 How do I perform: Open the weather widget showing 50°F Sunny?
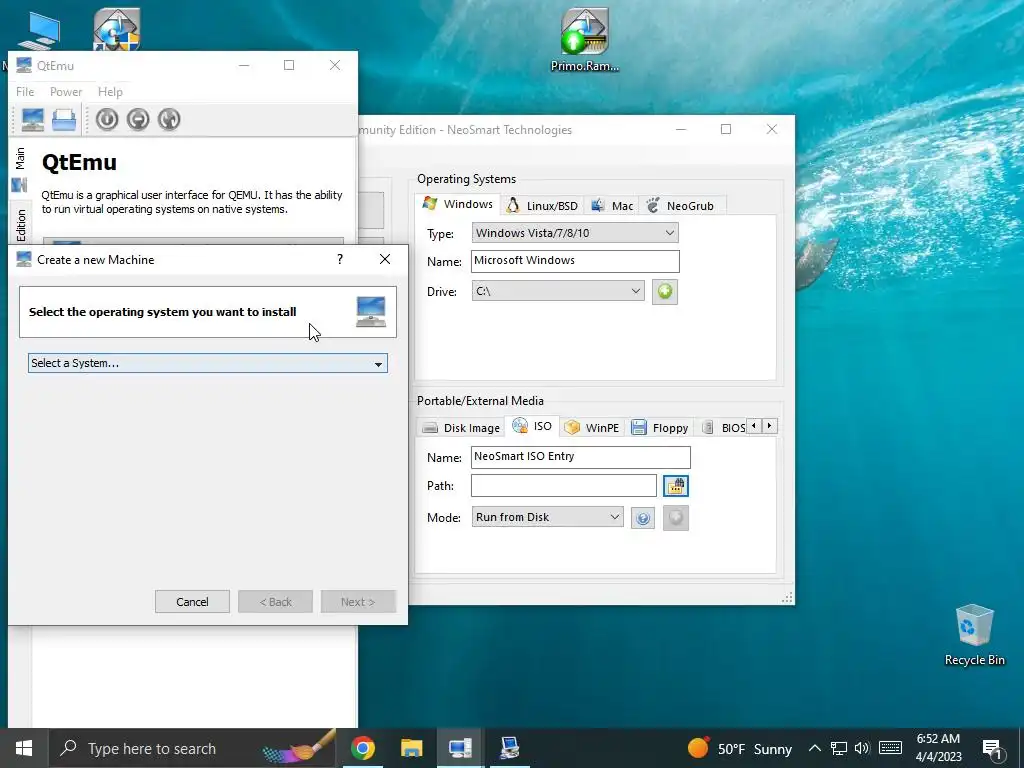coord(739,748)
